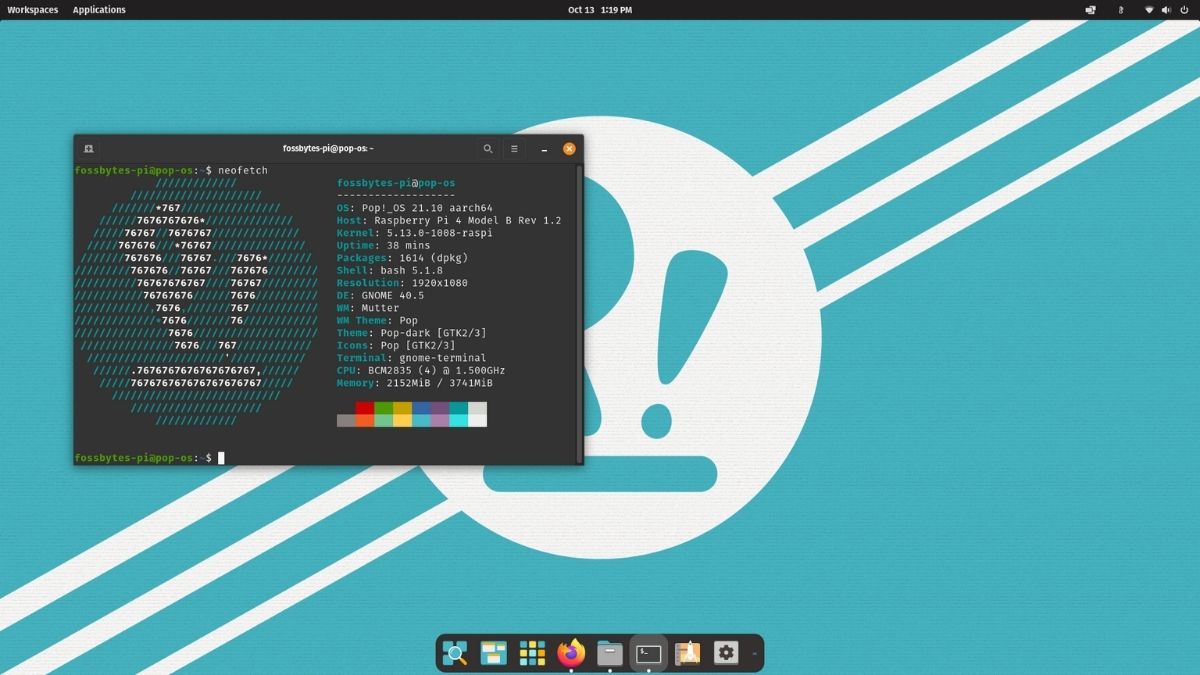Open the terminal hamburger menu

point(514,148)
